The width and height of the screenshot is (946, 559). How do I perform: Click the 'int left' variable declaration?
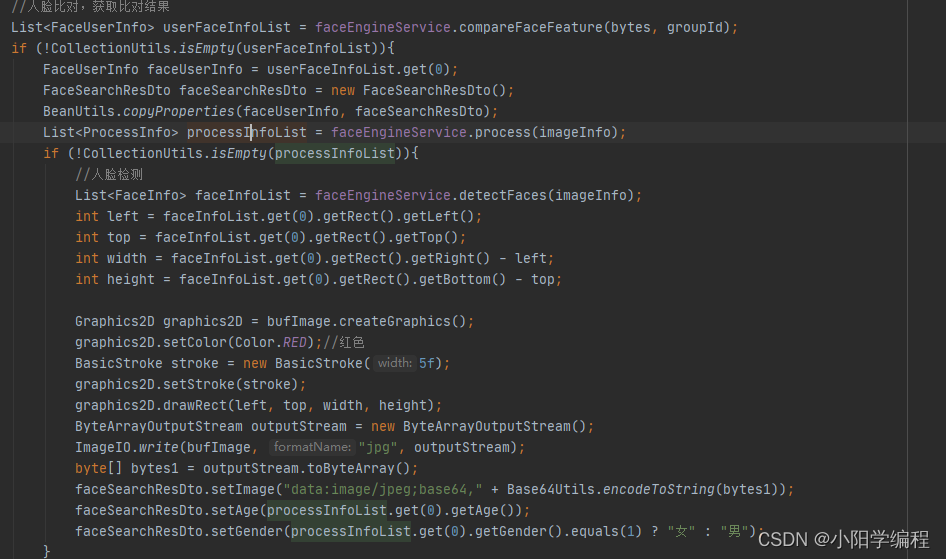point(107,216)
